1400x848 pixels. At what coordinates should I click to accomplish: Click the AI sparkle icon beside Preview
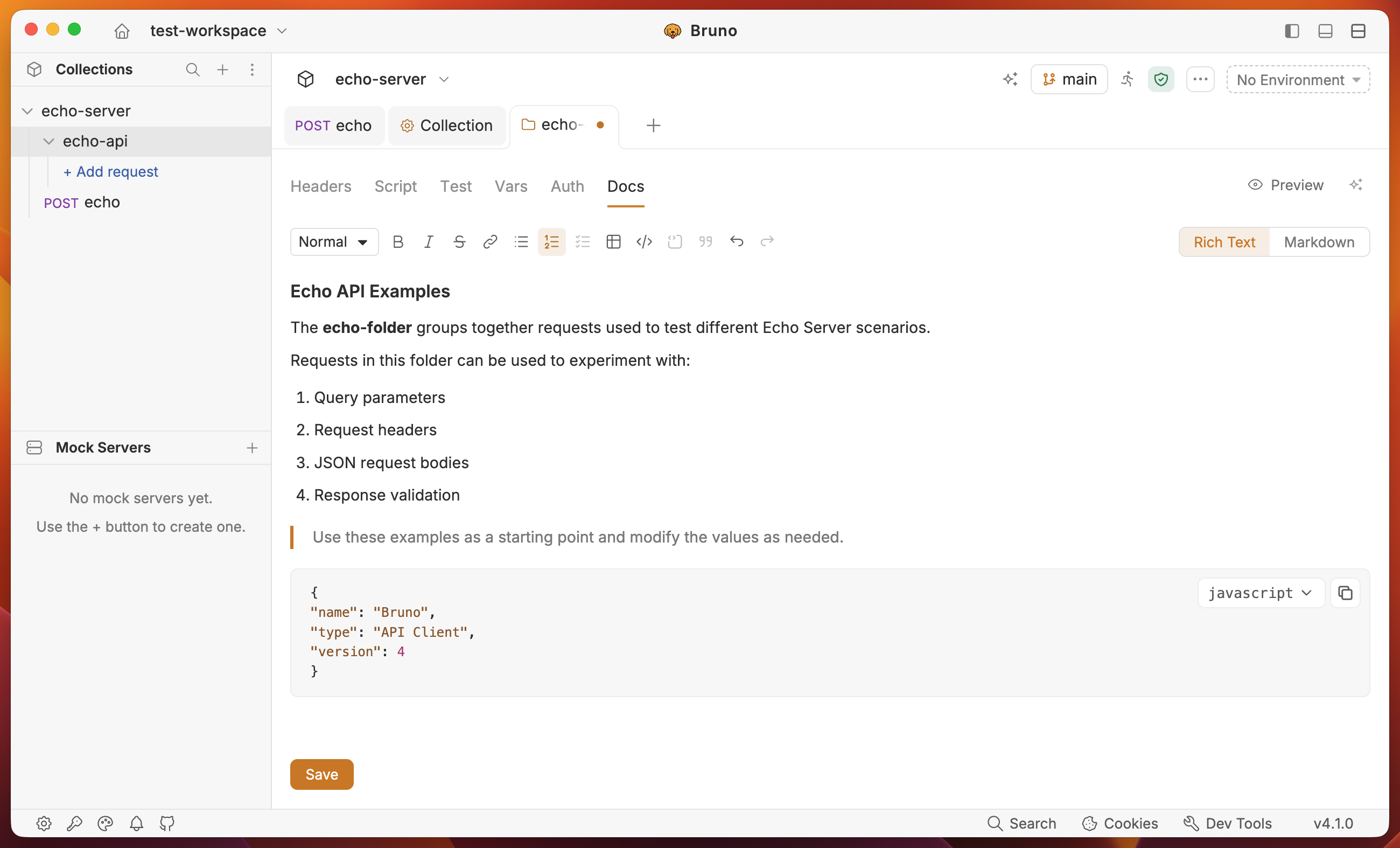click(x=1356, y=185)
